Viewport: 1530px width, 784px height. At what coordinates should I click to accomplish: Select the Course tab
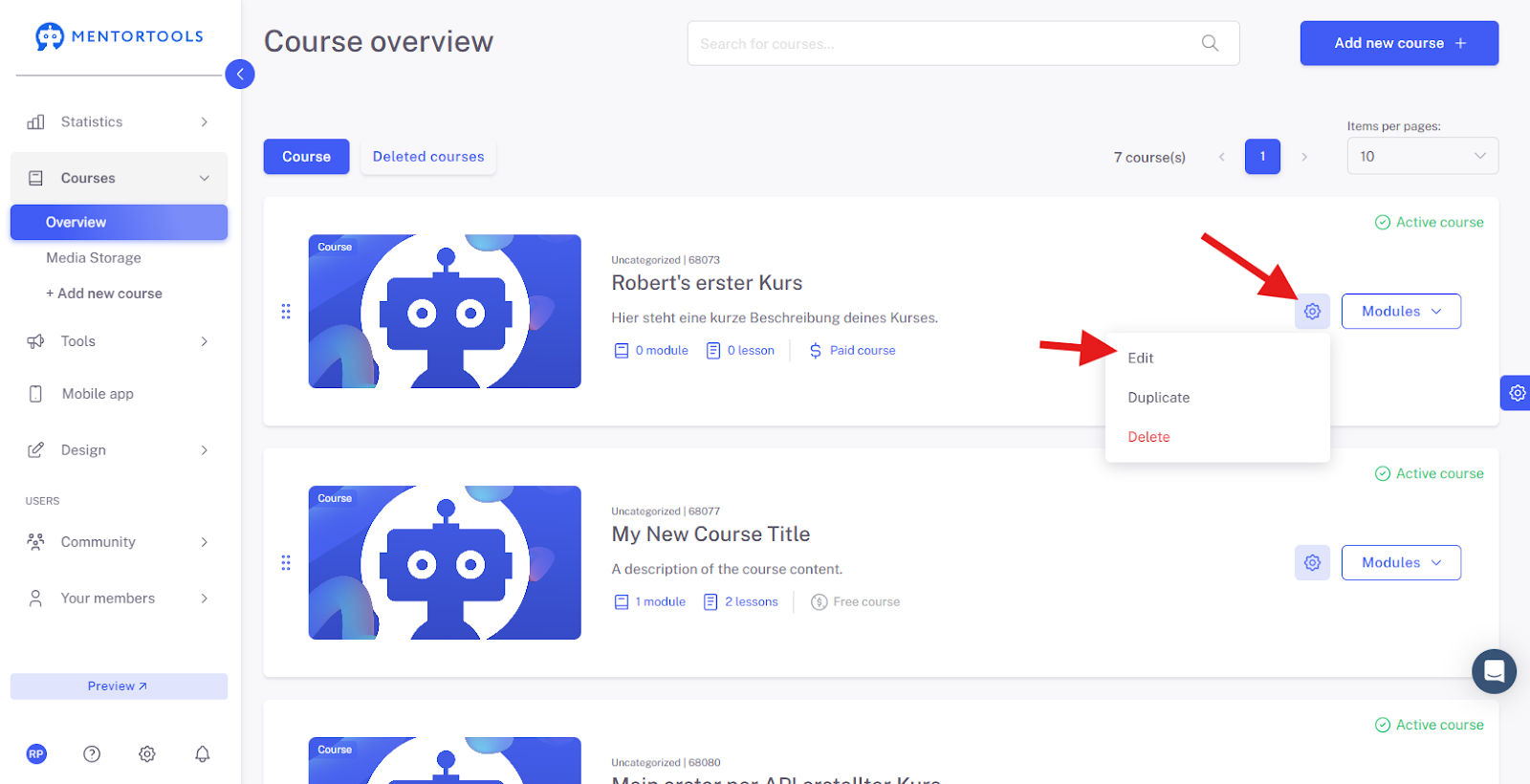point(306,157)
